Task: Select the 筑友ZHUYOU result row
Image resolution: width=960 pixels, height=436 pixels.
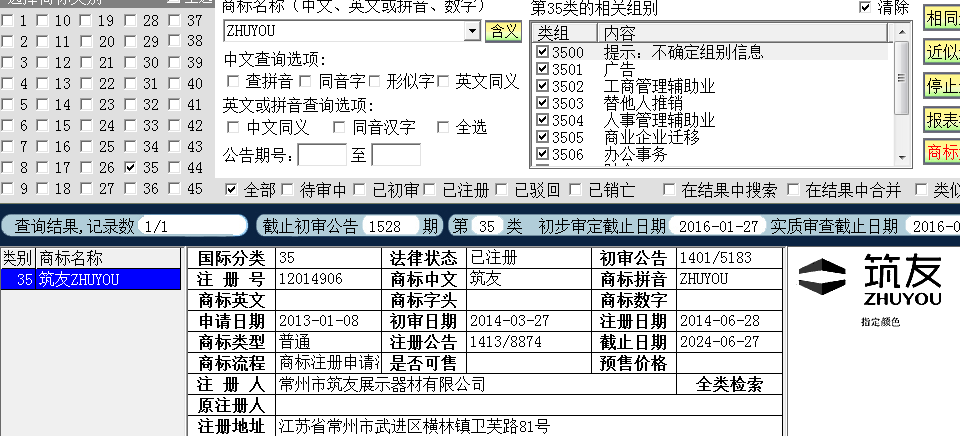Action: pyautogui.click(x=91, y=280)
